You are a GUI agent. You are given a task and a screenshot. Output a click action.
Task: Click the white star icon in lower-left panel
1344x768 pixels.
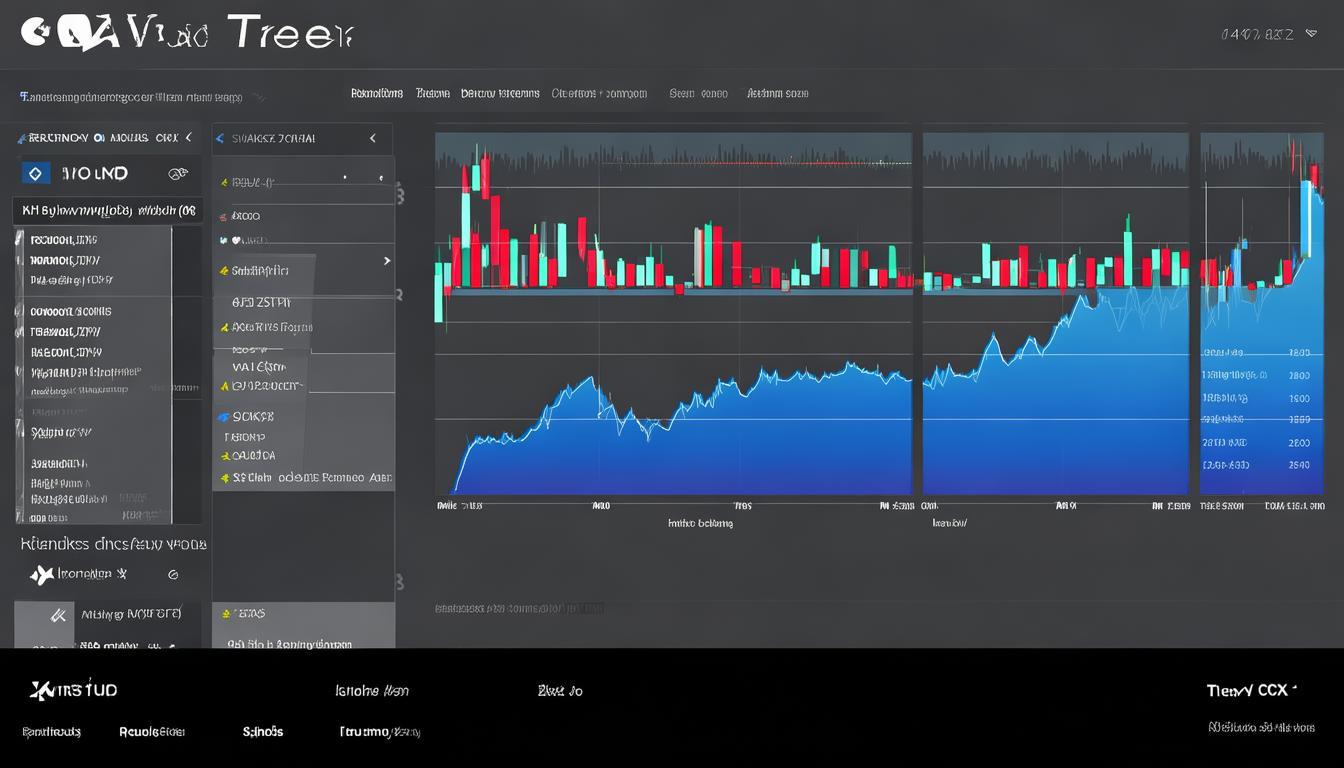41,575
